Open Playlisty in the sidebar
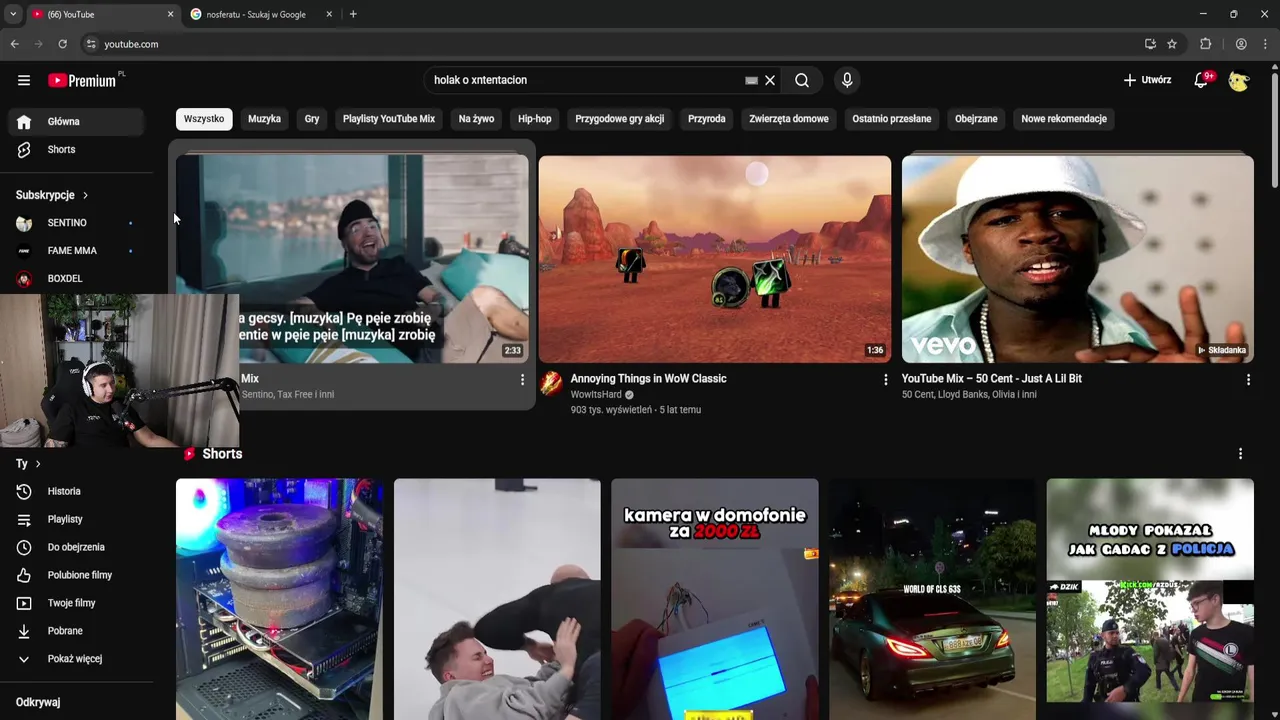Viewport: 1280px width, 720px height. (x=78, y=519)
